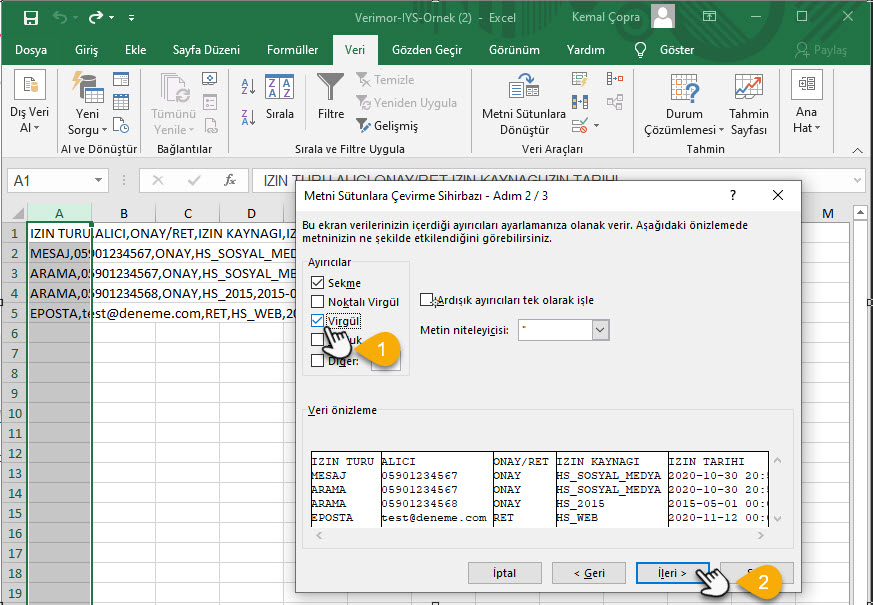Image resolution: width=873 pixels, height=605 pixels.
Task: Uncheck the Virgül delimiter checkbox
Action: 317,321
